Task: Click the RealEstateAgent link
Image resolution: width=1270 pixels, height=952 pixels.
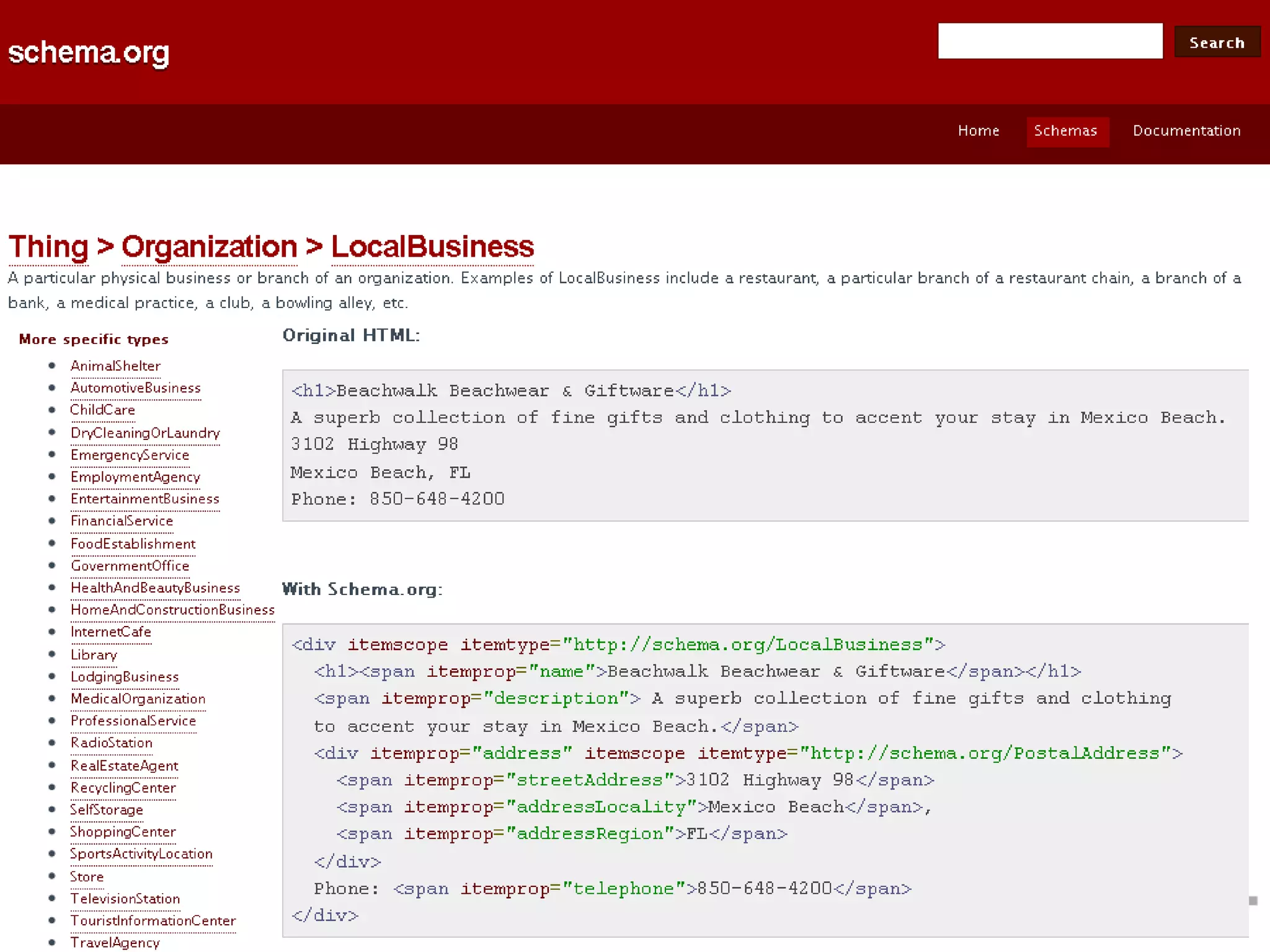Action: click(x=124, y=766)
